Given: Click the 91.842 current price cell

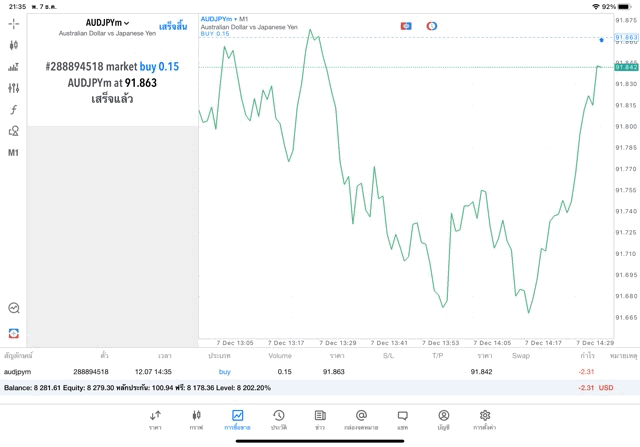Looking at the screenshot, I should (x=481, y=371).
